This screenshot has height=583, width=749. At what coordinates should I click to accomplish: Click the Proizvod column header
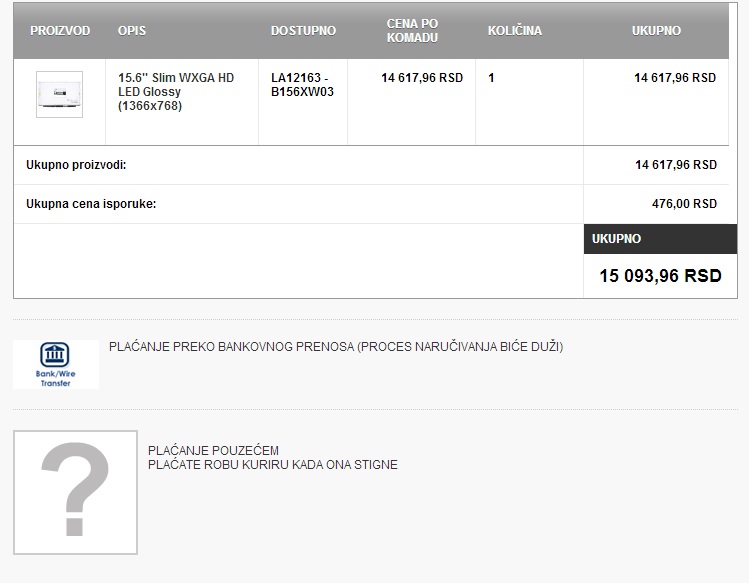[60, 31]
